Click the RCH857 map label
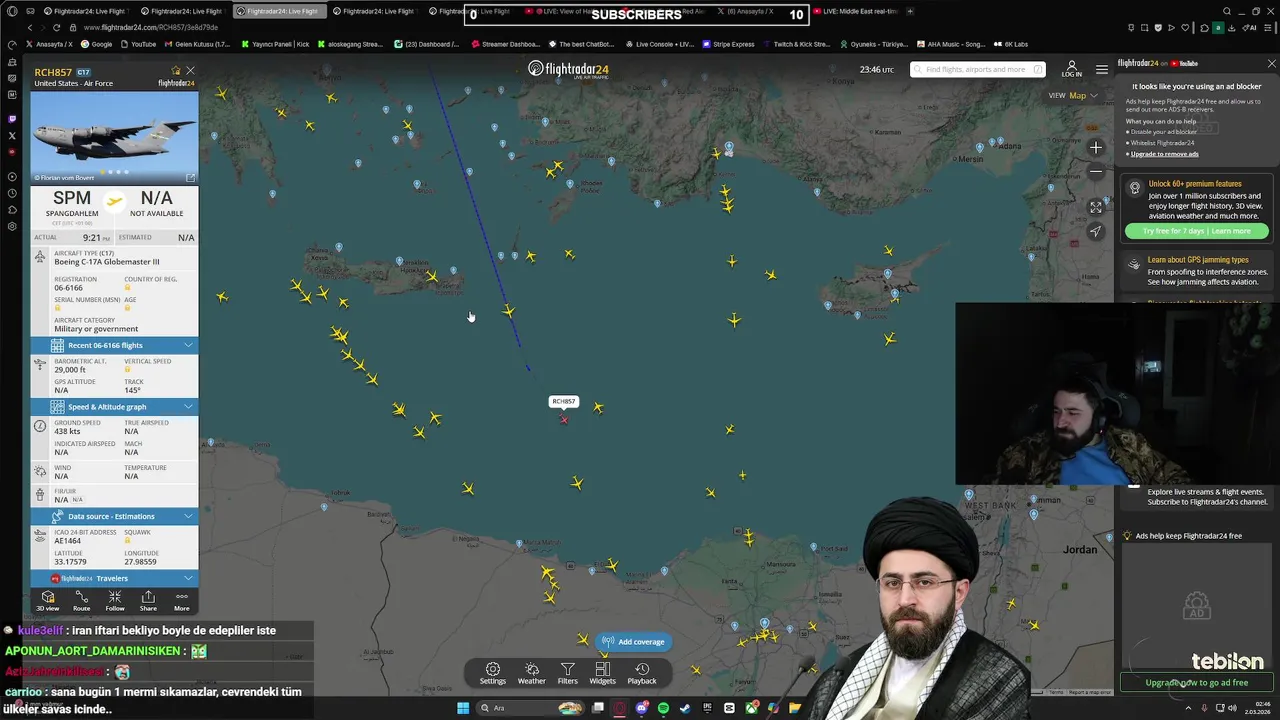 [564, 401]
